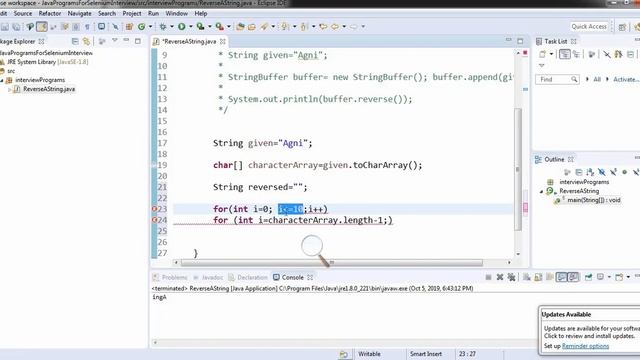Click the Search flashlight toolbar icon
640x360 pixels.
coord(264,27)
